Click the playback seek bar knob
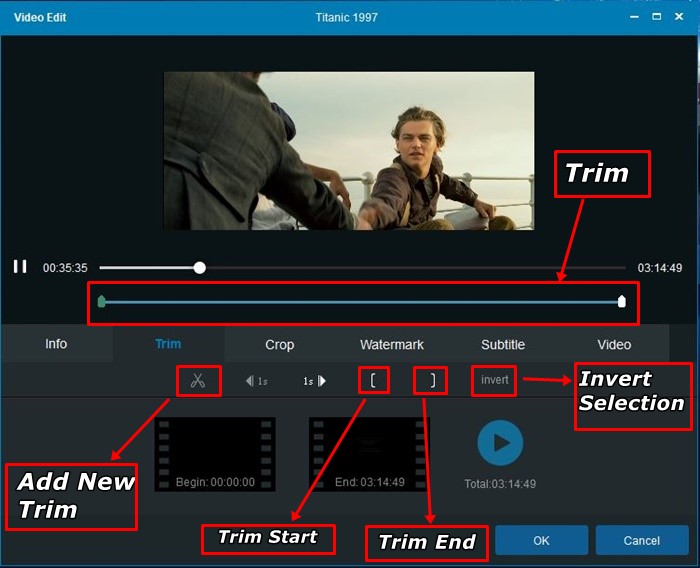700x568 pixels. (x=200, y=268)
